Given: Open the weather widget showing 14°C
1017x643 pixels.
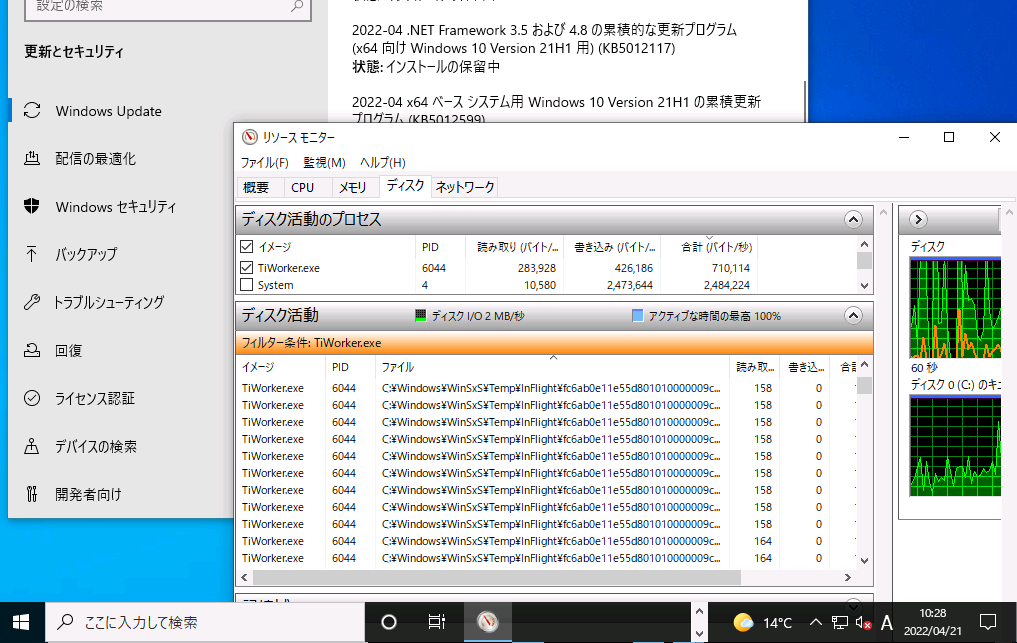Looking at the screenshot, I should pos(762,623).
